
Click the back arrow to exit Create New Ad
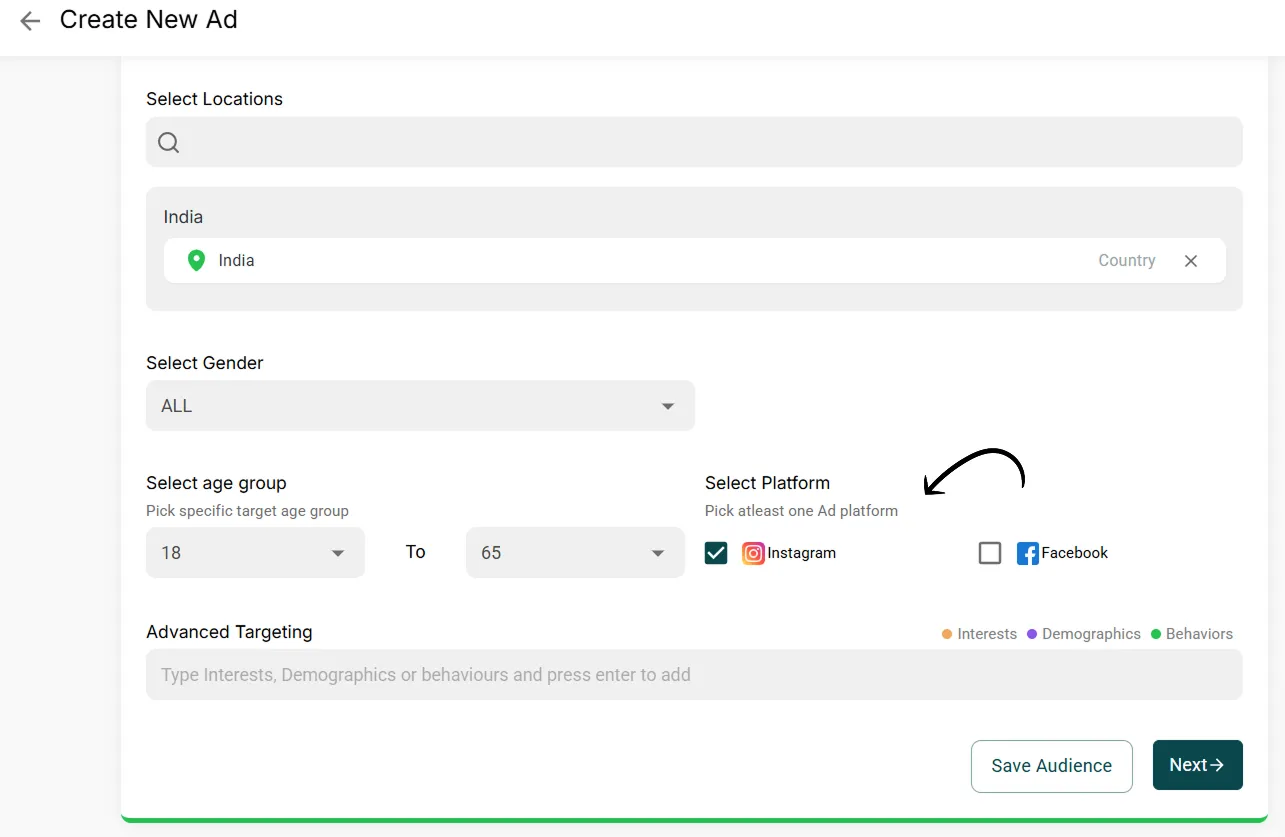30,20
